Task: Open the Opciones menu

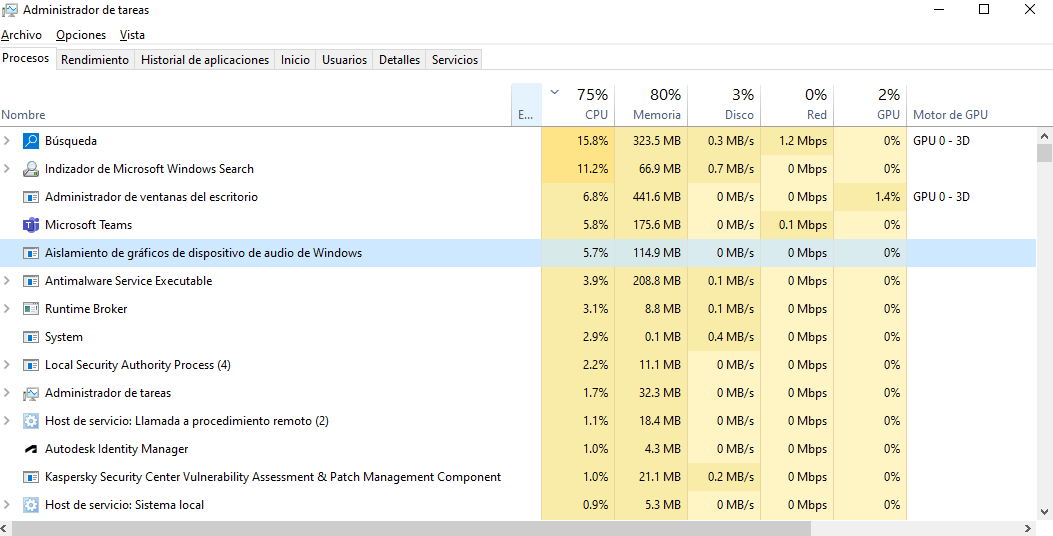Action: pyautogui.click(x=81, y=35)
